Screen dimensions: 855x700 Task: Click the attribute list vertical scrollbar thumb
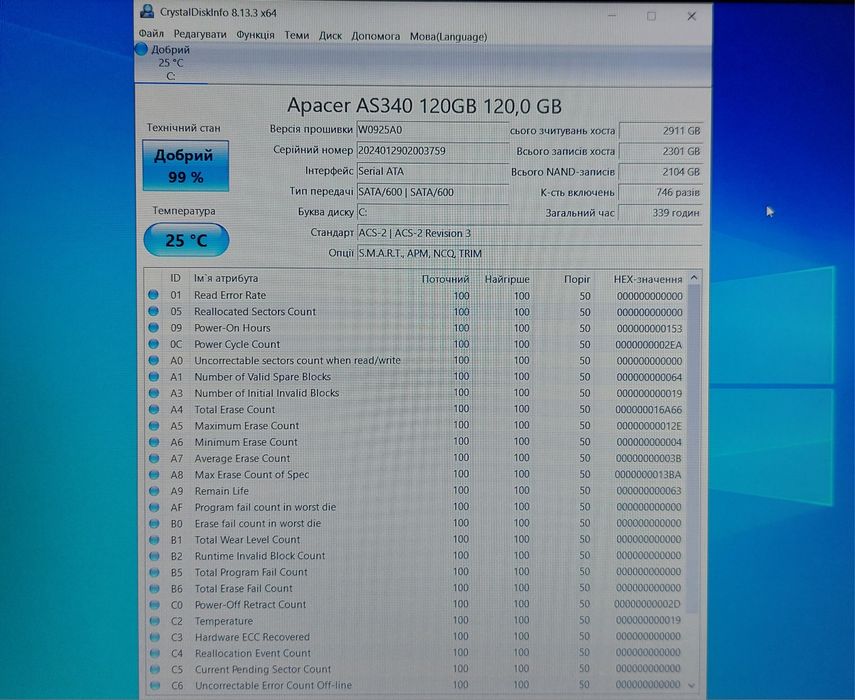coord(693,447)
